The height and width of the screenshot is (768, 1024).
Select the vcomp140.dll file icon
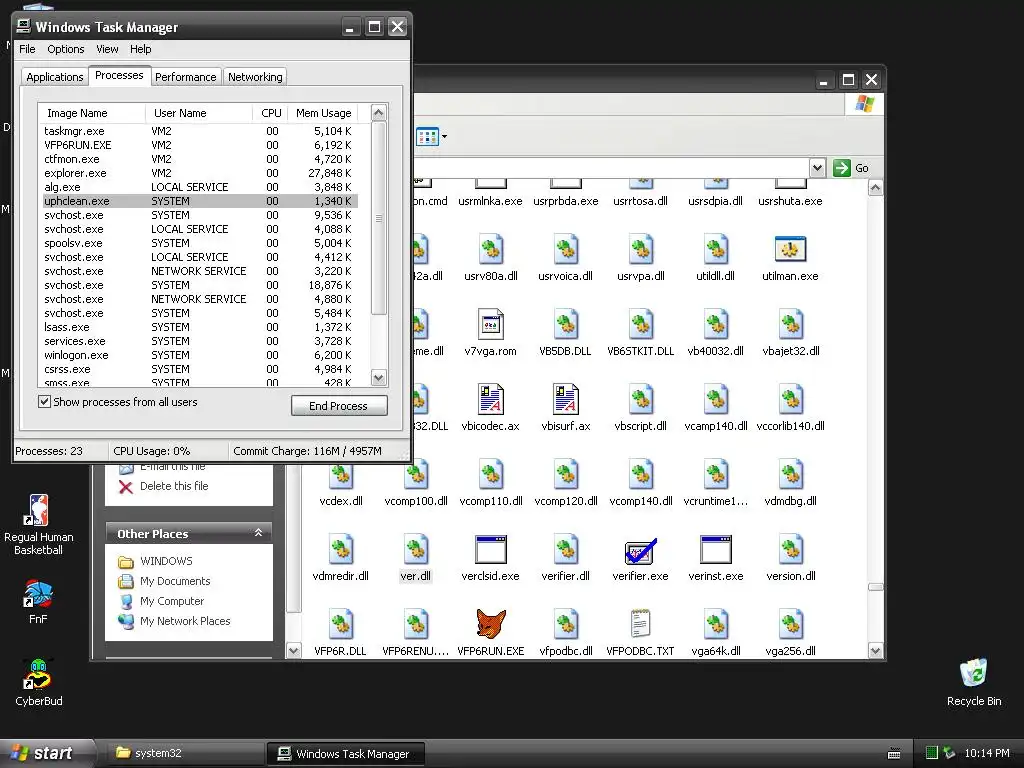[641, 475]
